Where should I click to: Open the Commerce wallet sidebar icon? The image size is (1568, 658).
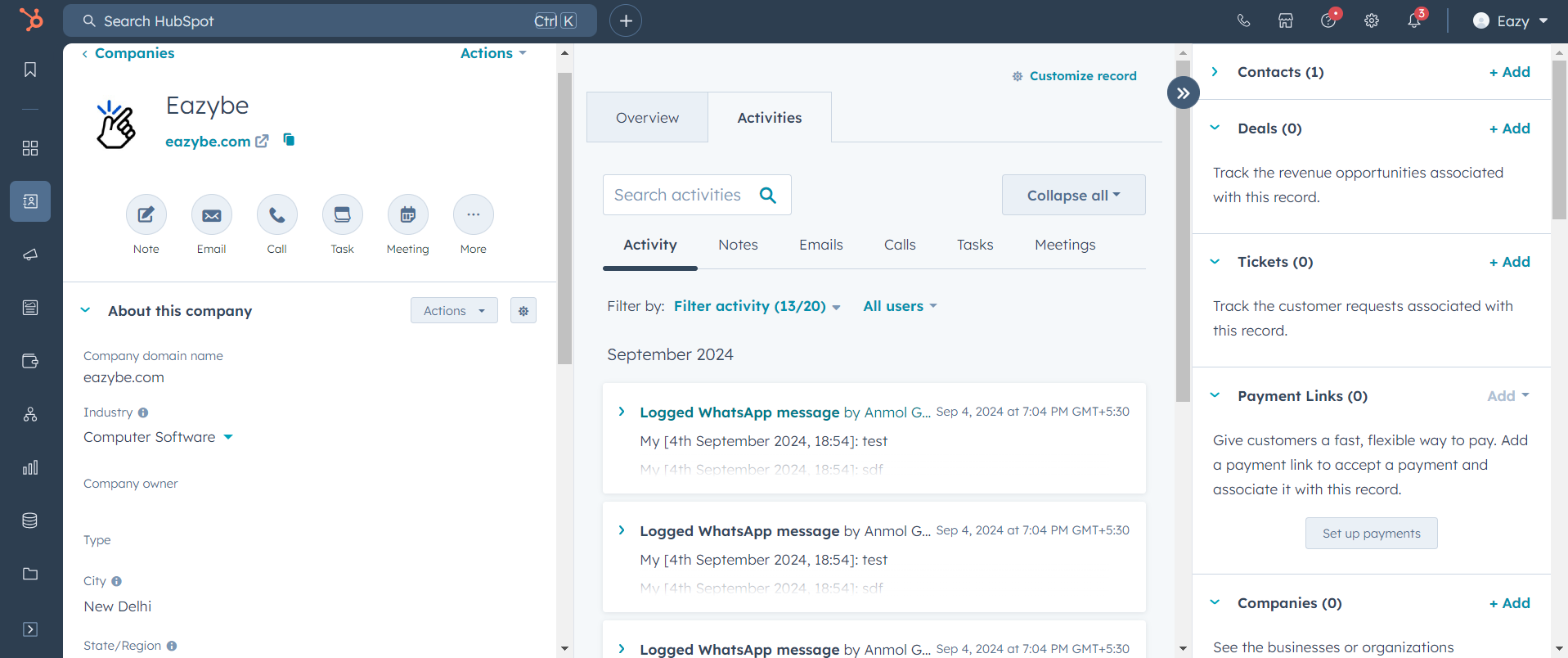[30, 361]
